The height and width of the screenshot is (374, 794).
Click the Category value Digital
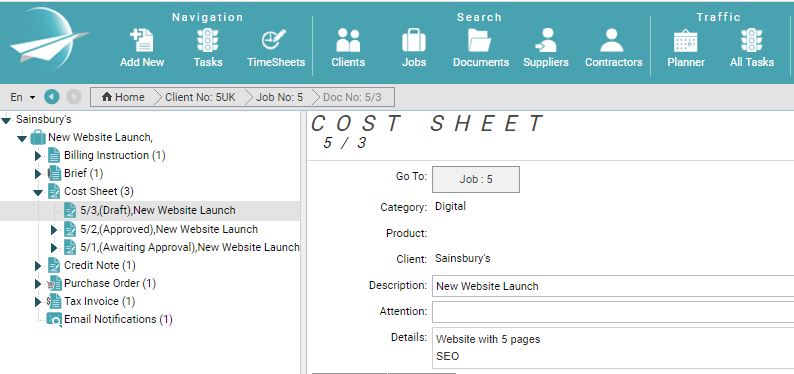(x=450, y=206)
